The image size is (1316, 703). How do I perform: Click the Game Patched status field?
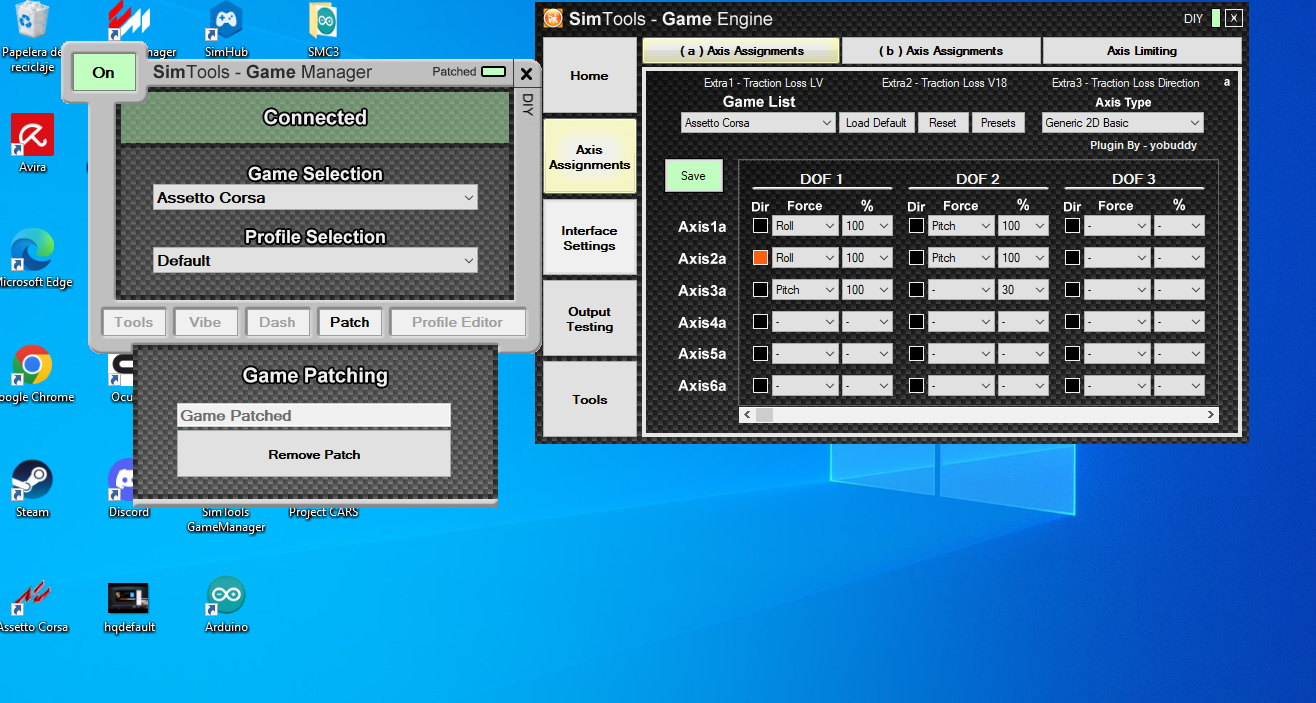pyautogui.click(x=314, y=416)
